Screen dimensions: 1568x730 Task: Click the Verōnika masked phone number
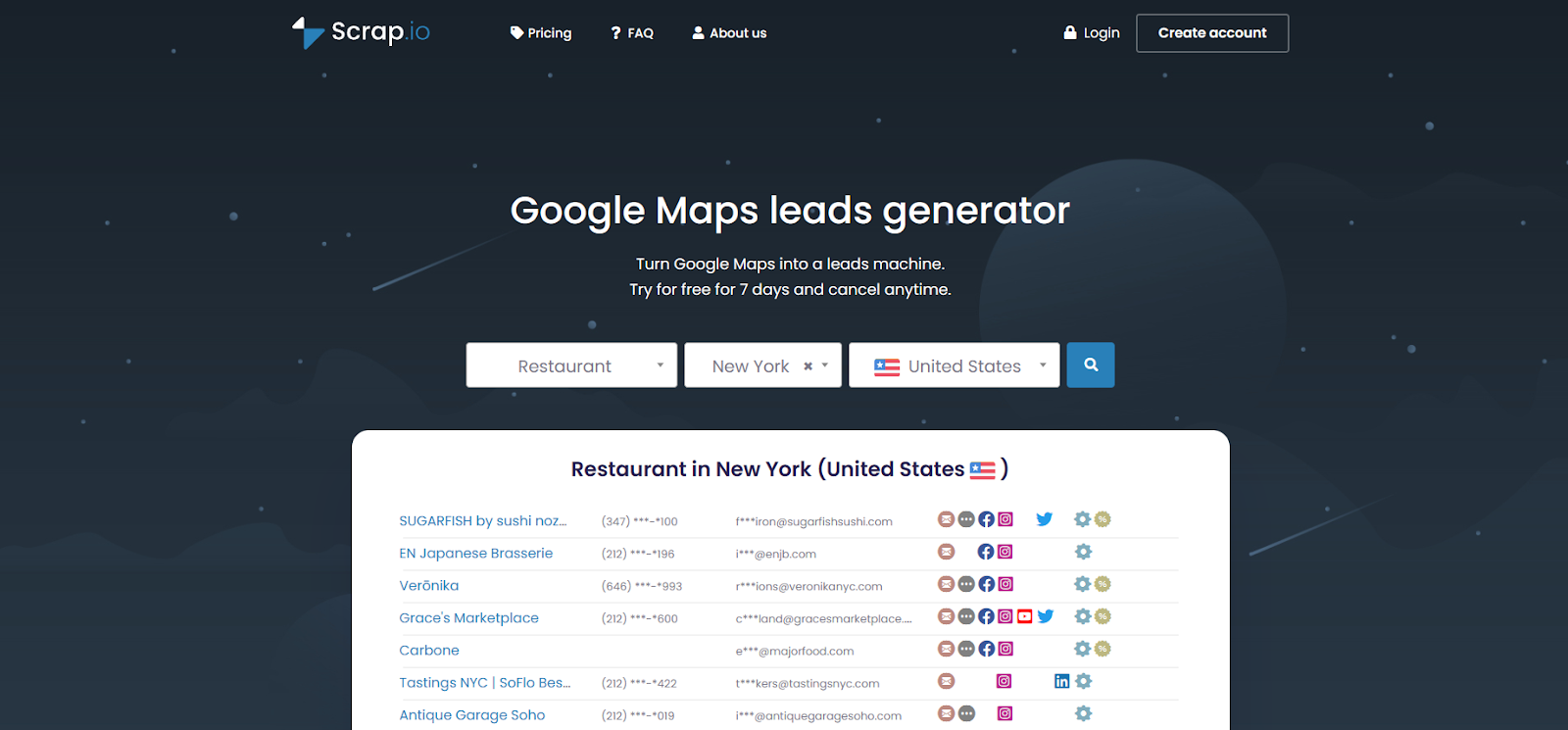click(642, 586)
